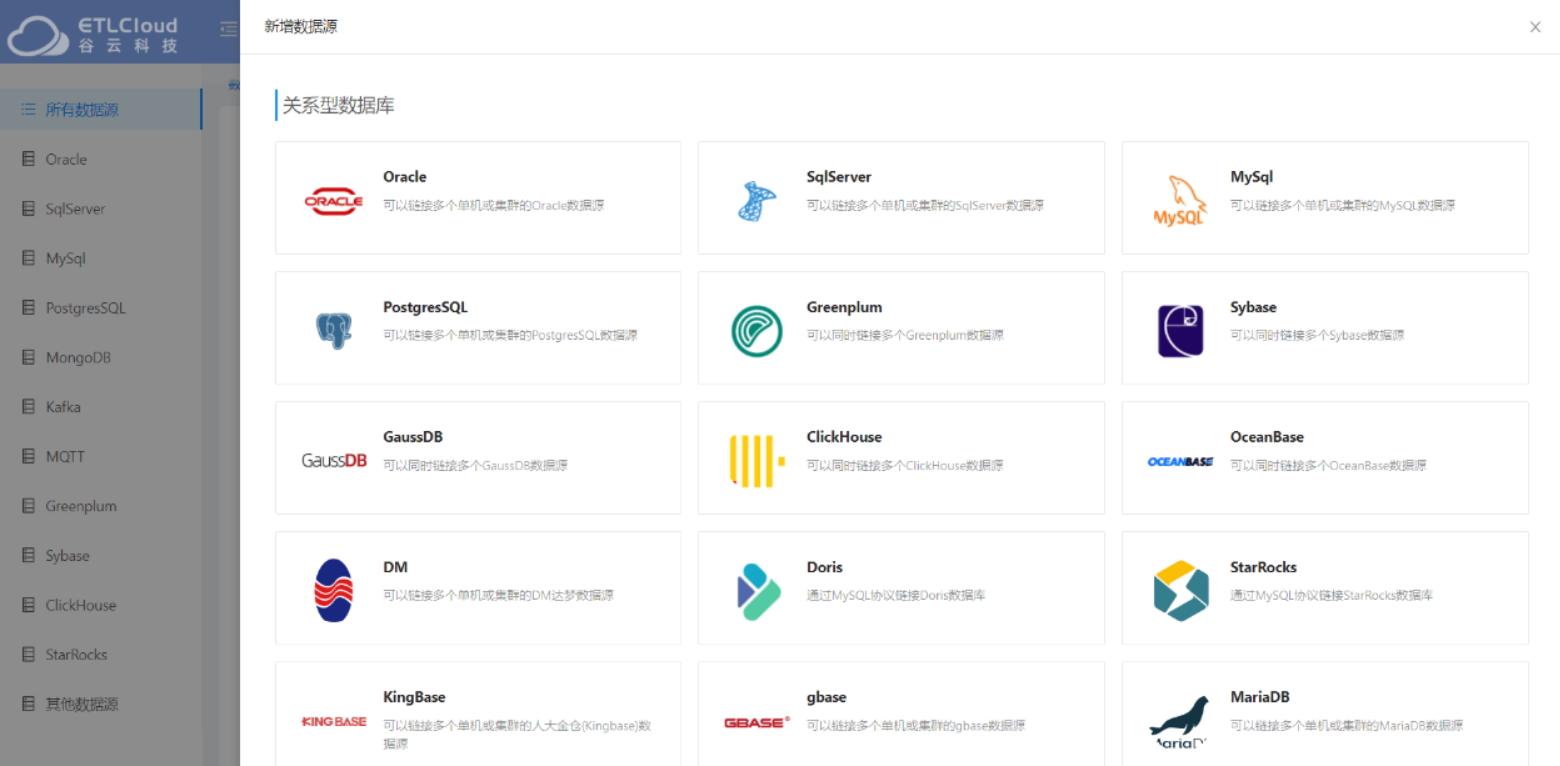Choose the PostgresSQL card title

click(425, 307)
